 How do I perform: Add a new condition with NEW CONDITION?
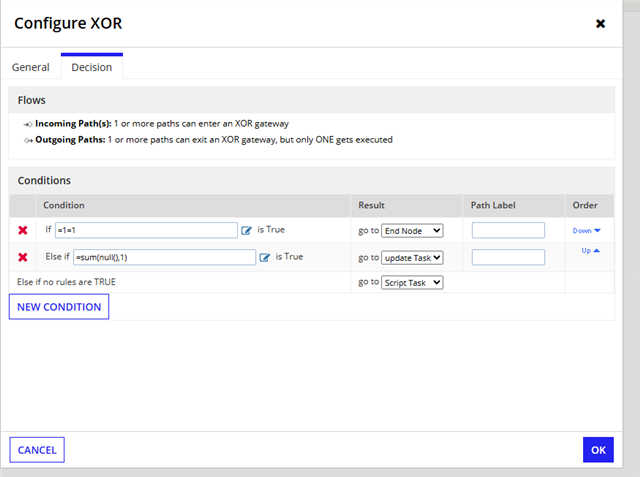[x=59, y=307]
